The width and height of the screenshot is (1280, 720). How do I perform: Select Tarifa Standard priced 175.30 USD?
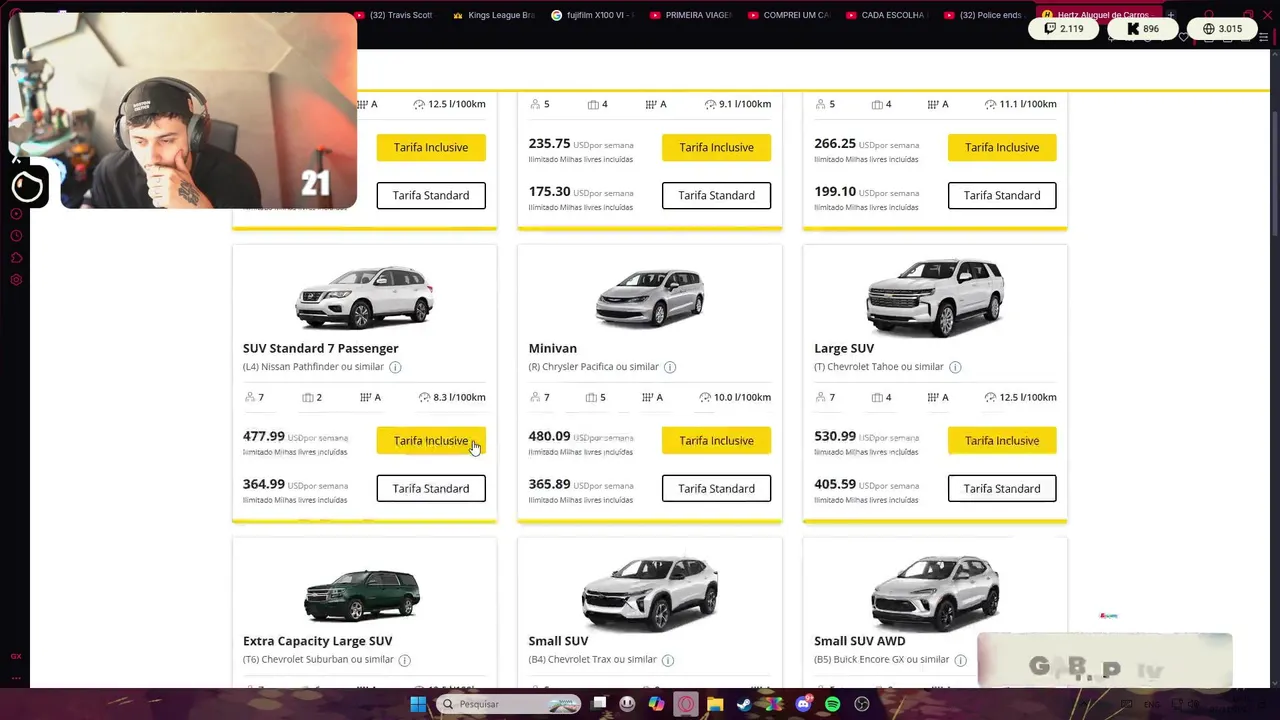coord(716,195)
